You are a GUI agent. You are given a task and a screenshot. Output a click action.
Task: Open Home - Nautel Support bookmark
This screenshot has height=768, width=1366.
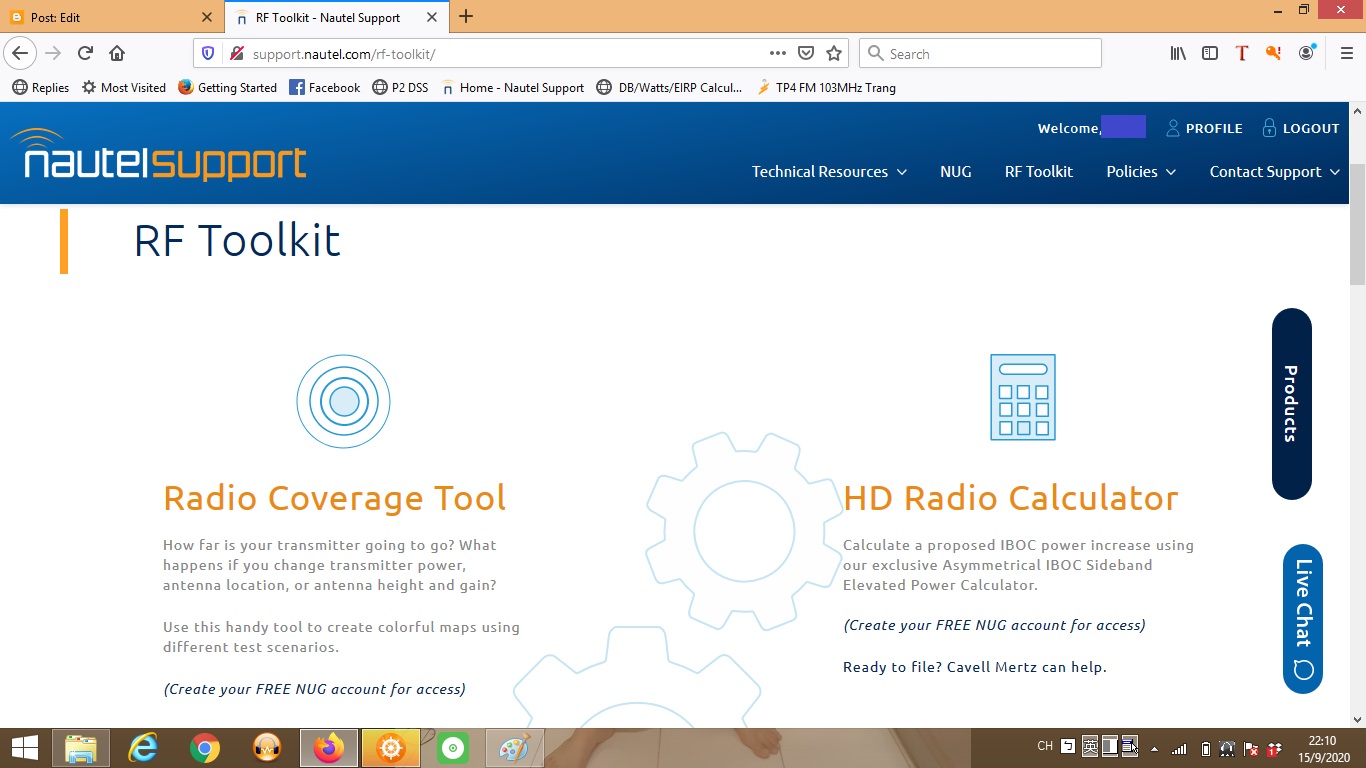pyautogui.click(x=512, y=88)
